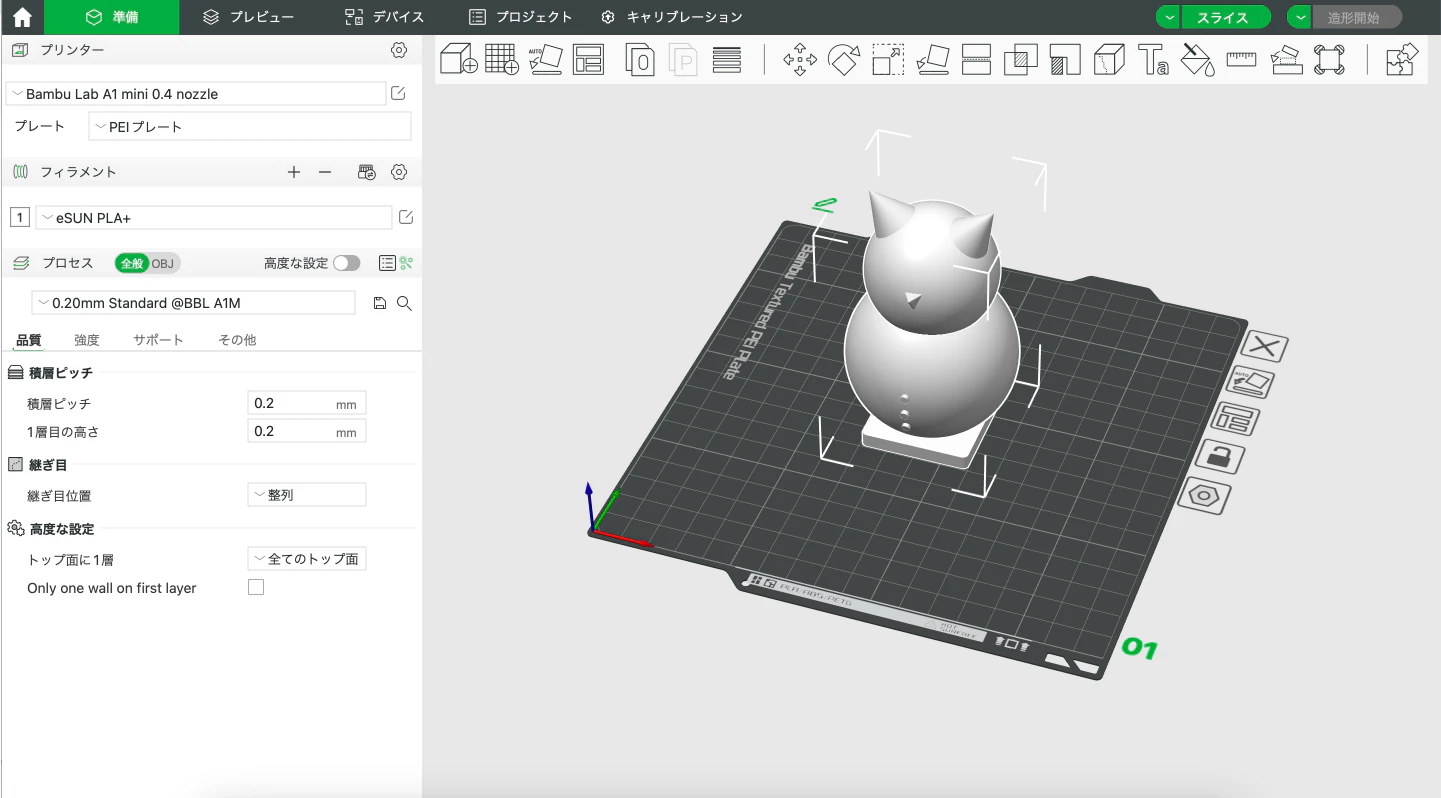Screen dimensions: 1441x798
Task: Open the トップ面に1層 dropdown
Action: (307, 559)
